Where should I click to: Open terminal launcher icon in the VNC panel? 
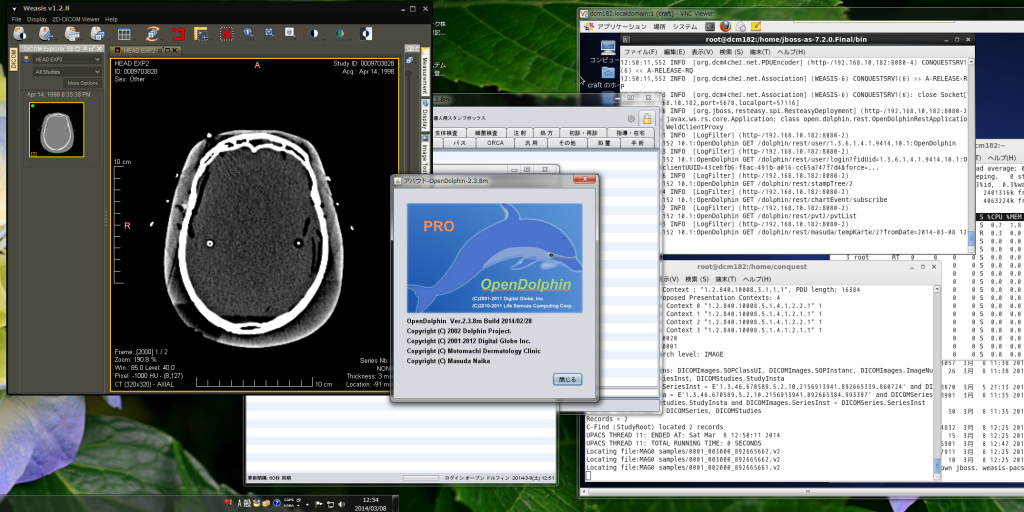pyautogui.click(x=710, y=27)
